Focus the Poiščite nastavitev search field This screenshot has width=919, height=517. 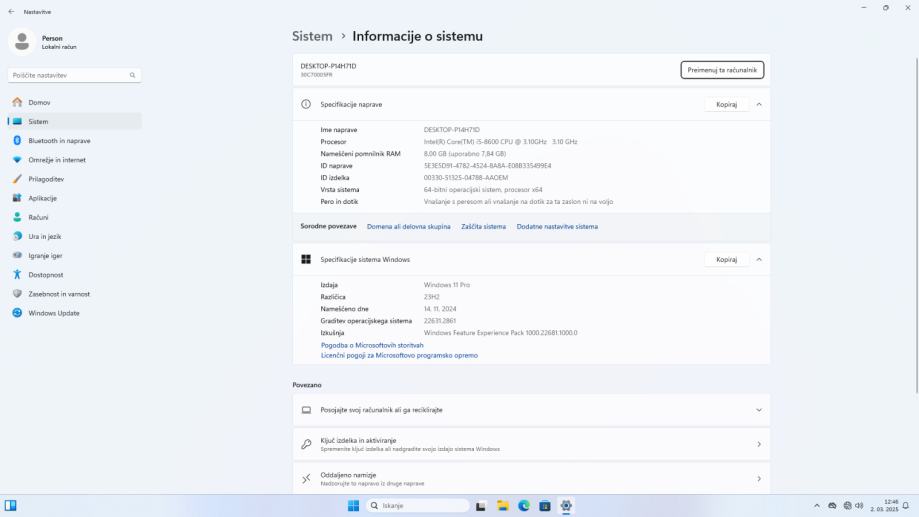[74, 75]
